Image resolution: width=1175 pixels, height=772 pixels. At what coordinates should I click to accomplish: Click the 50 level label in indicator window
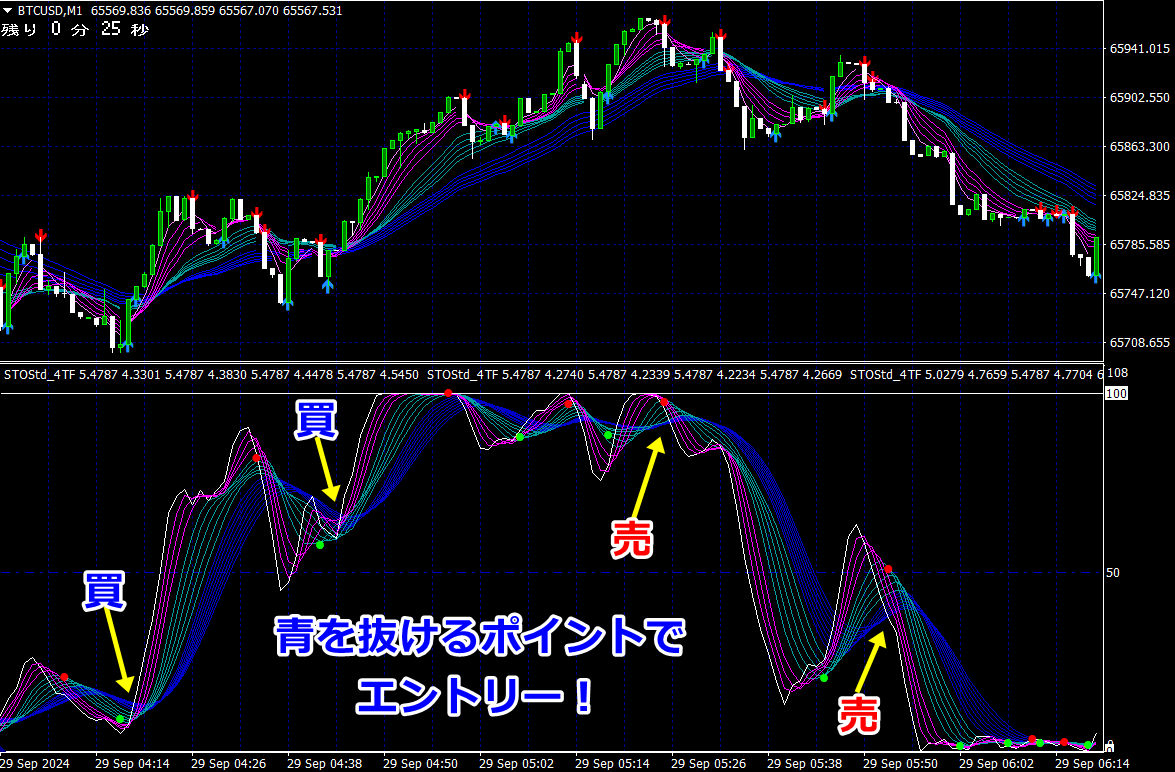[x=1113, y=573]
